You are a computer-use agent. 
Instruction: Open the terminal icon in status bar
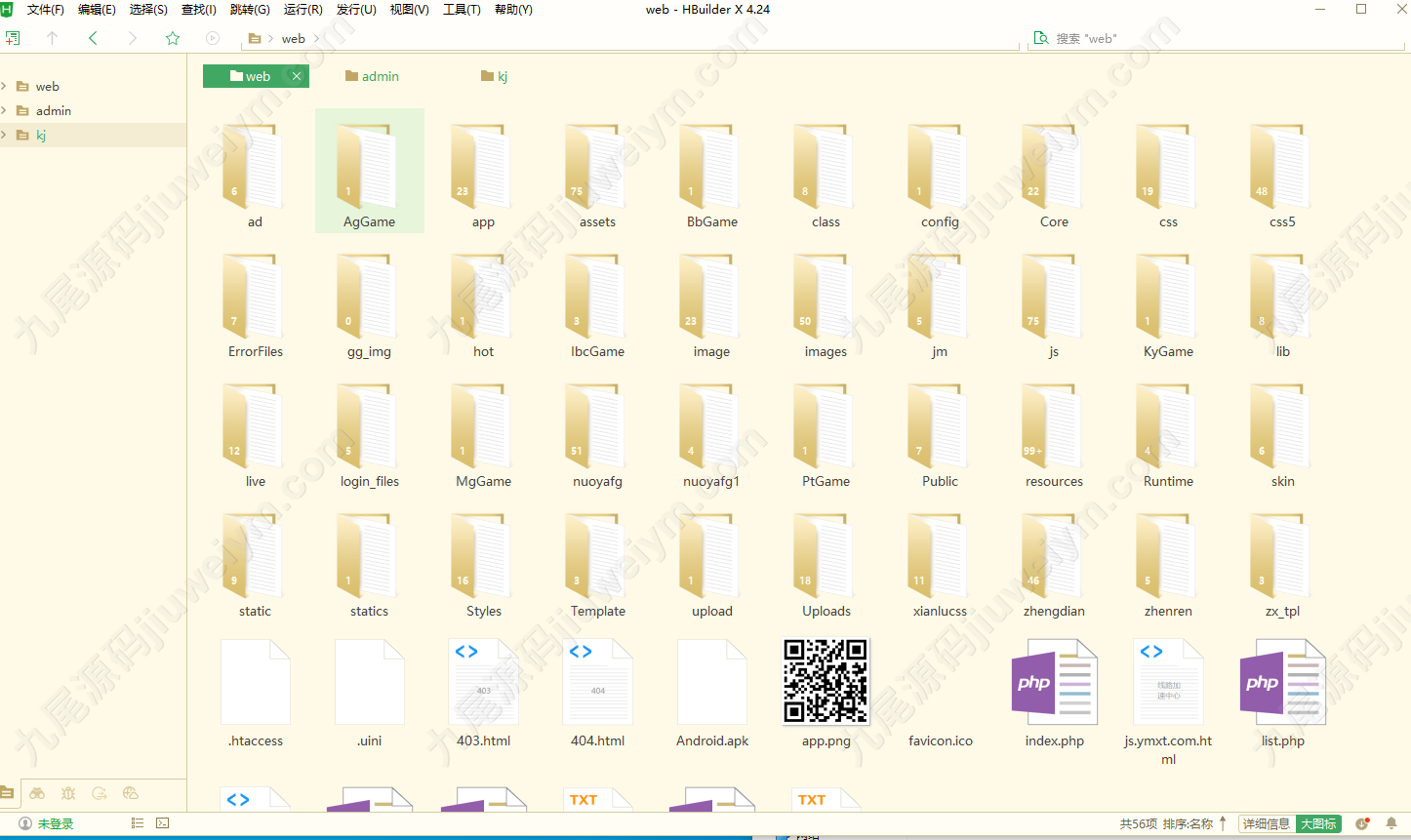pyautogui.click(x=163, y=823)
